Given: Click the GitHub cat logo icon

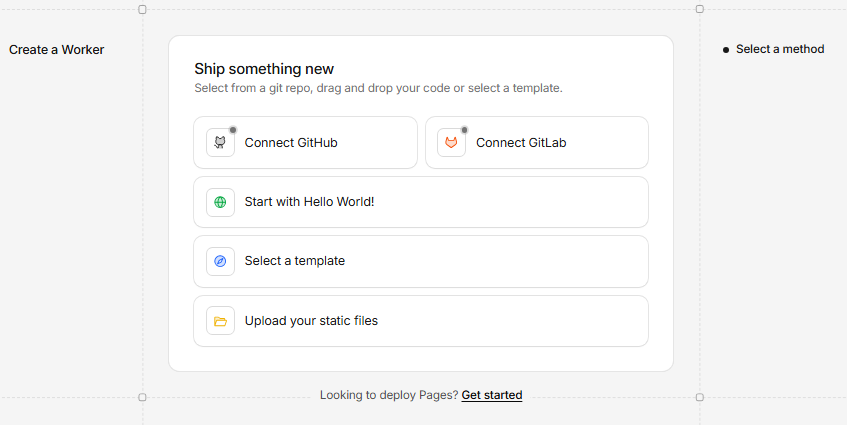Looking at the screenshot, I should click(x=220, y=143).
